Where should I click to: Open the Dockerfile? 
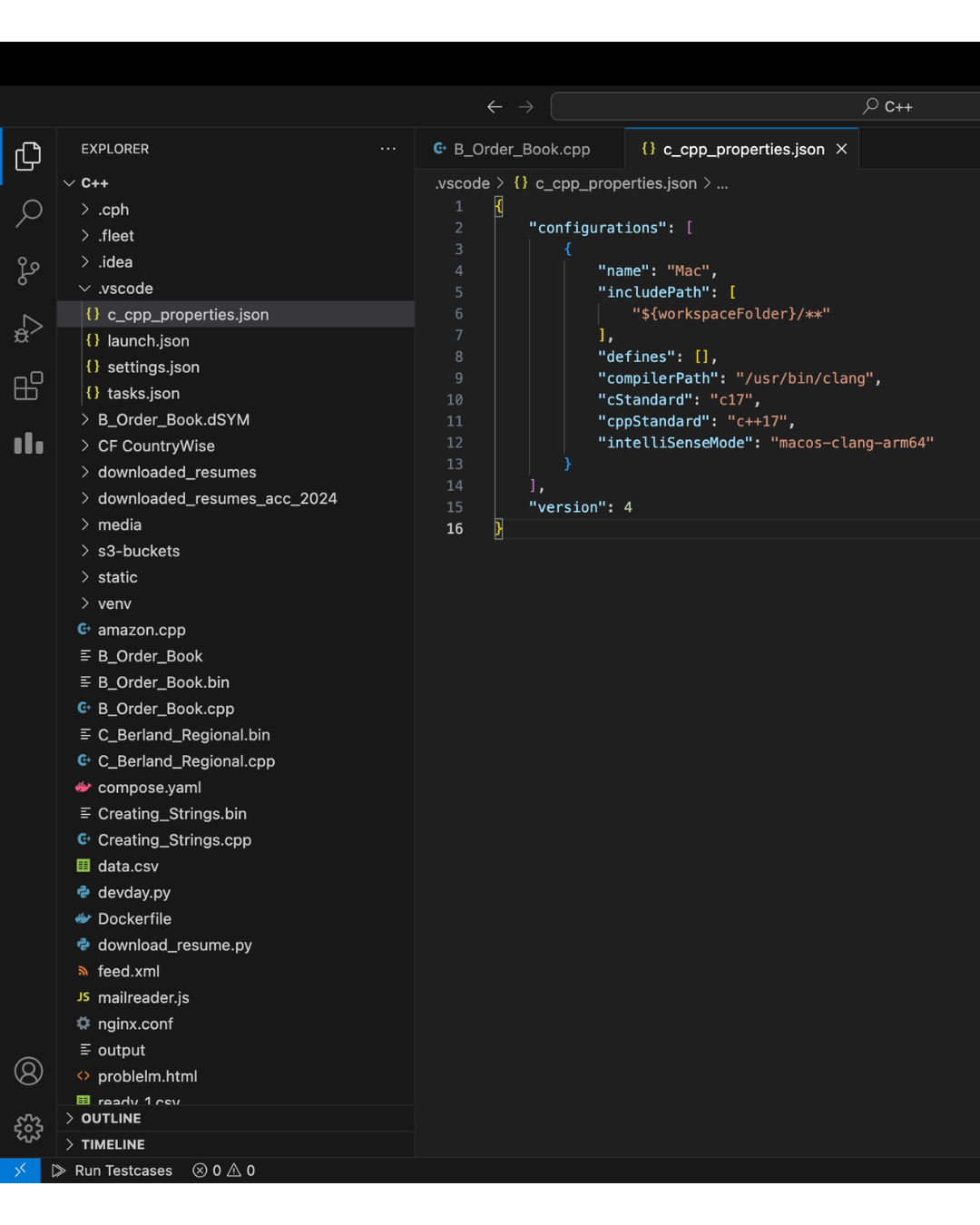[236, 920]
